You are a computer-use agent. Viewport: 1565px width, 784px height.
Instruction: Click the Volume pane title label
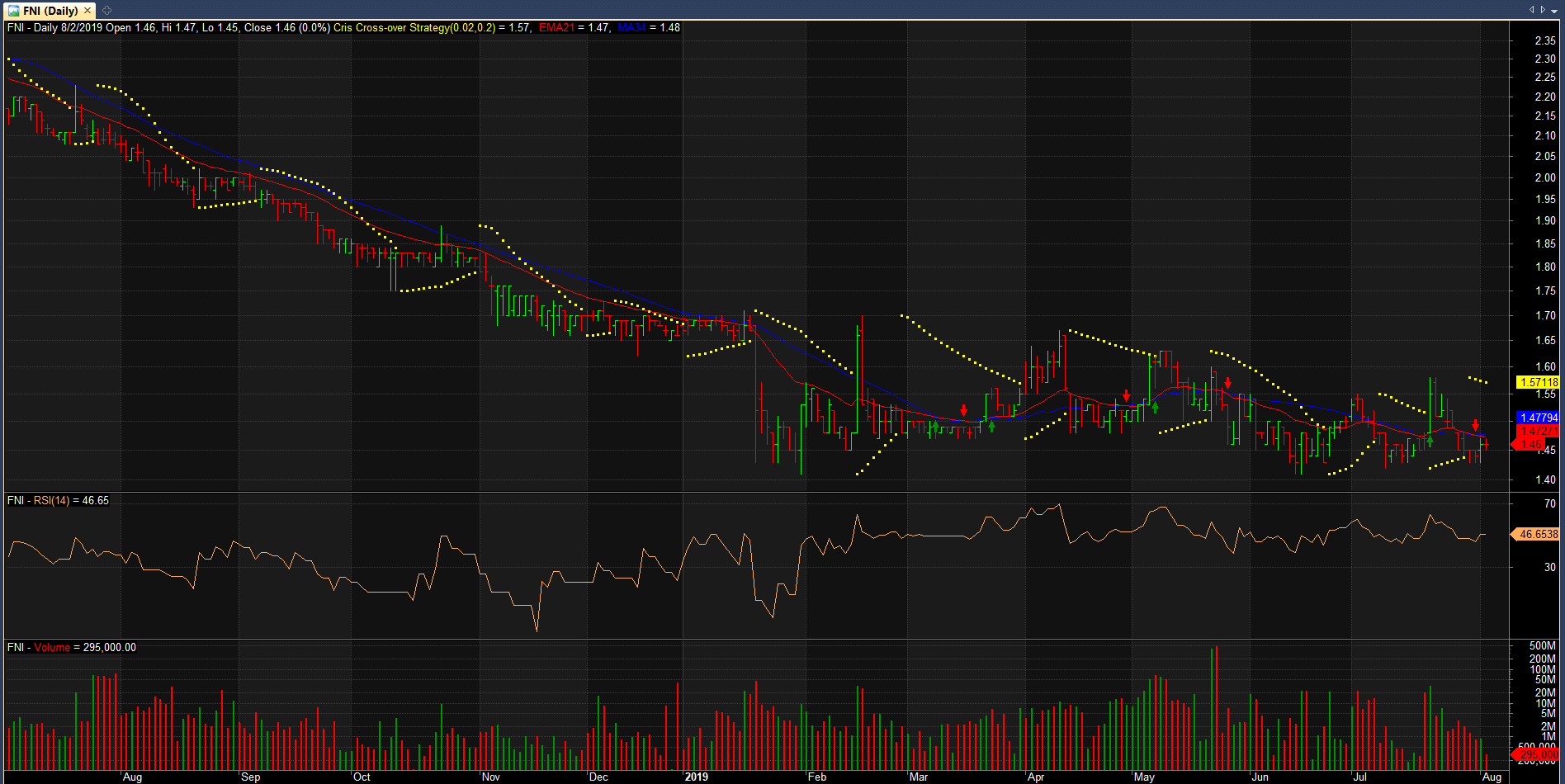point(52,647)
